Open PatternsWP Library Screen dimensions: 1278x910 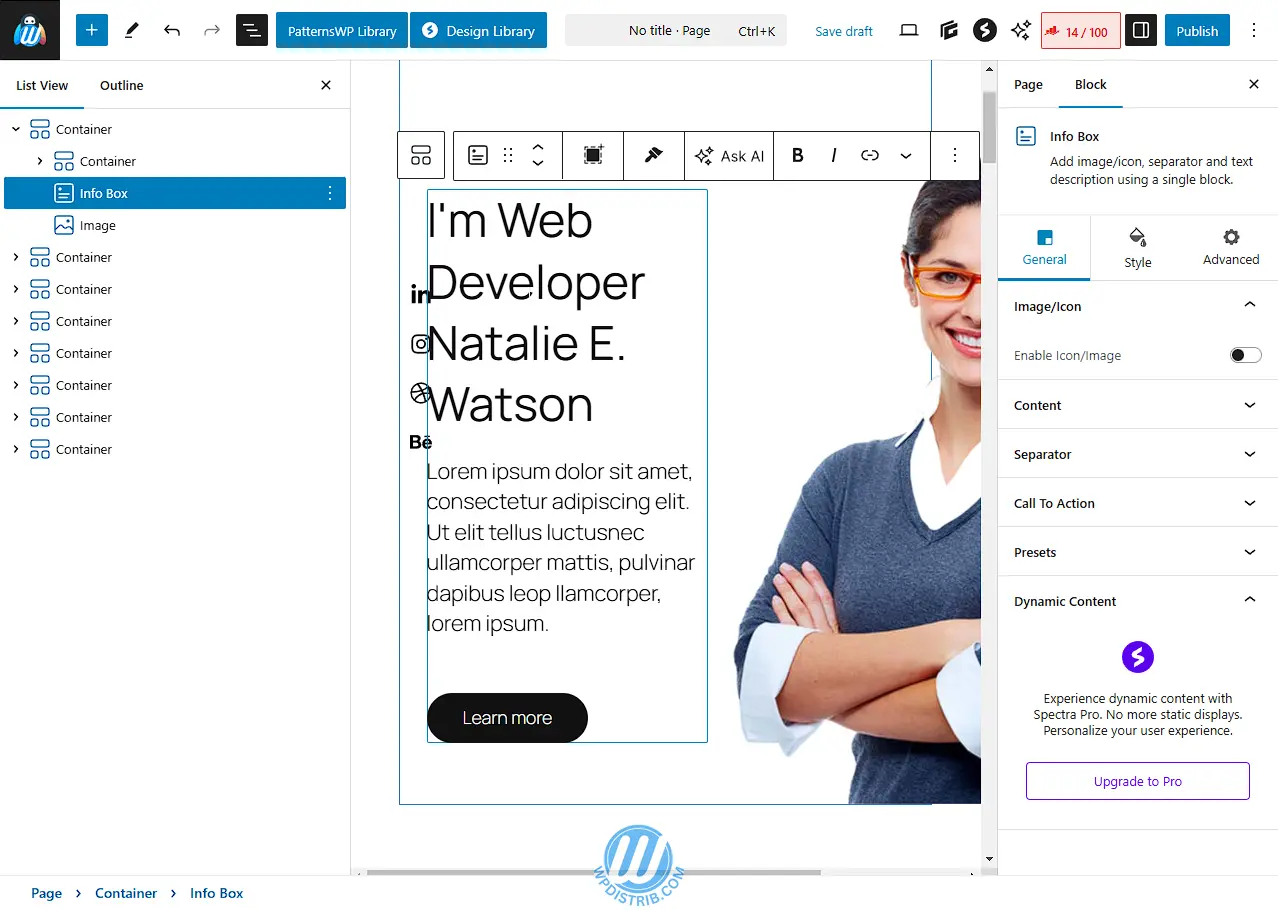click(342, 30)
